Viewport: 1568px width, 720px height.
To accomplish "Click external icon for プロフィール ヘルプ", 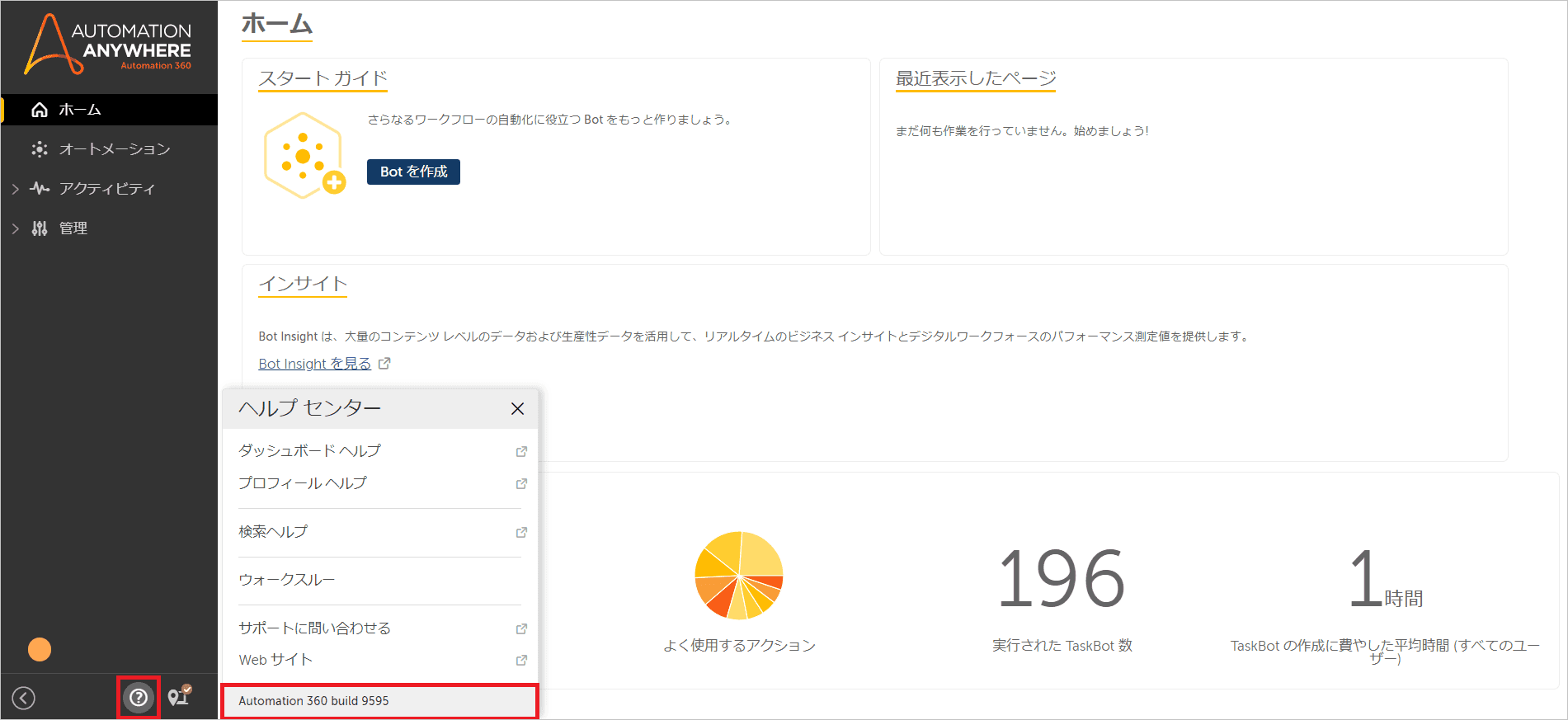I will coord(521,483).
